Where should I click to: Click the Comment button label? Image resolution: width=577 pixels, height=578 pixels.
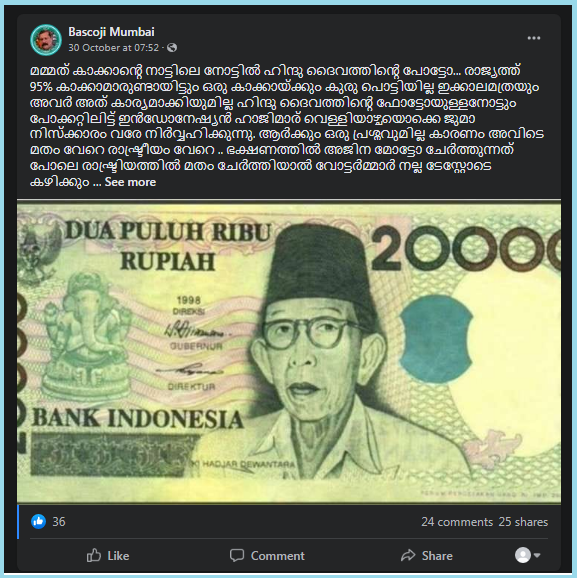[278, 556]
